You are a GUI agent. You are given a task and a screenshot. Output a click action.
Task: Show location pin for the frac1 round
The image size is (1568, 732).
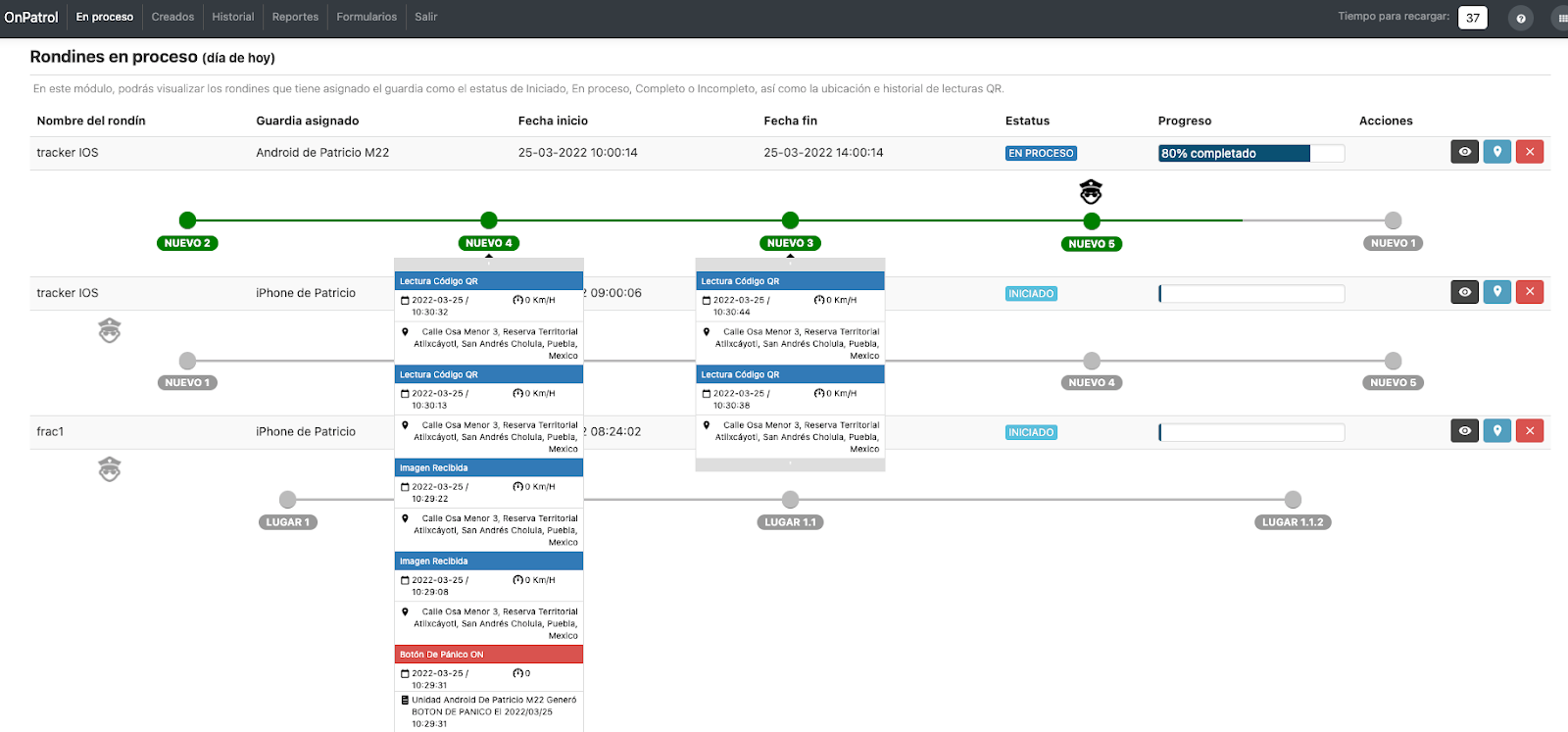tap(1496, 431)
